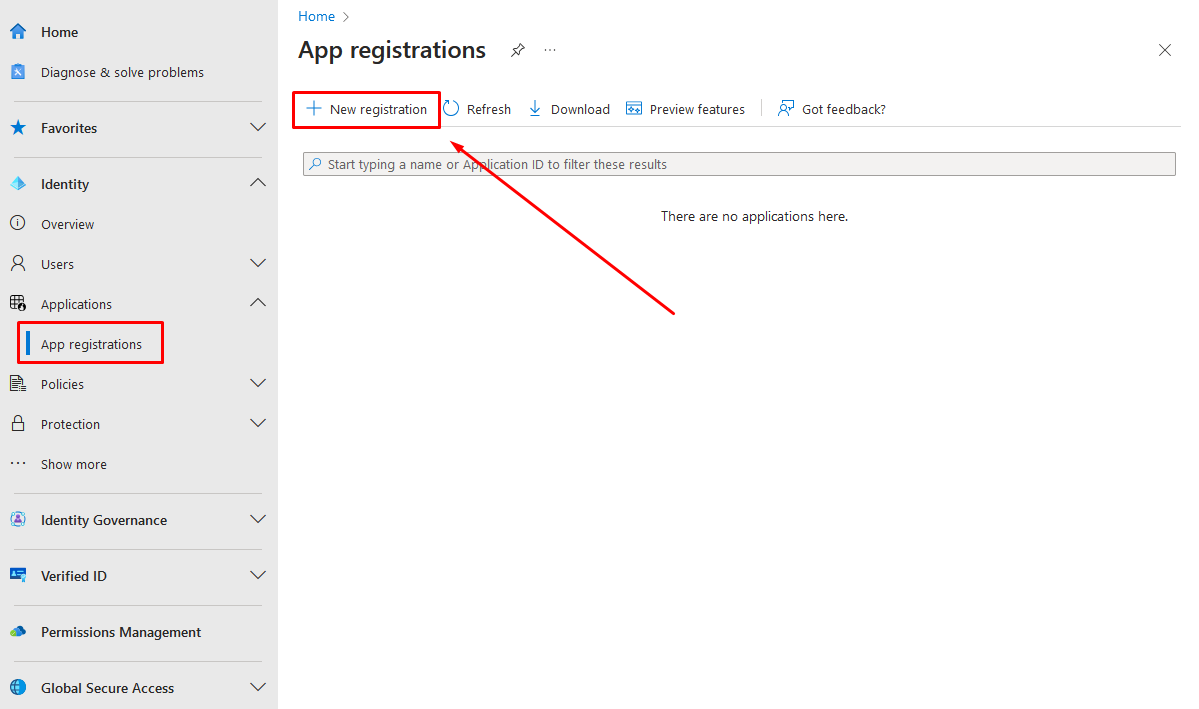Open Preview features from the toolbar
This screenshot has height=709, width=1199.
click(685, 109)
